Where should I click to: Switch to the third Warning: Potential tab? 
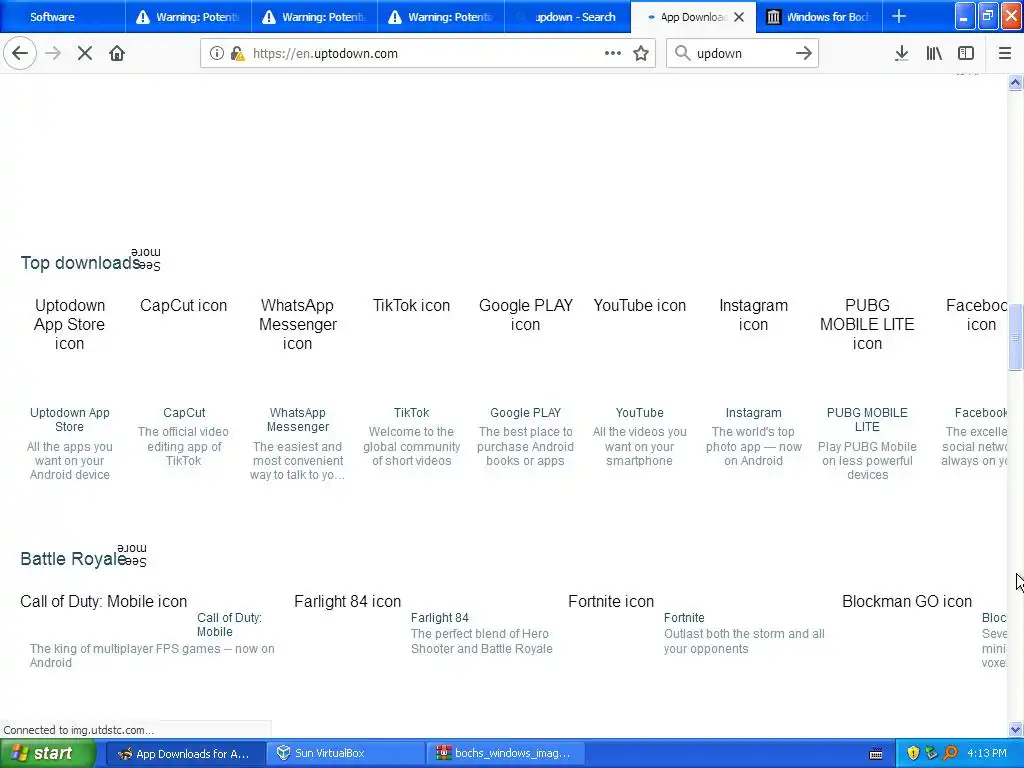440,16
